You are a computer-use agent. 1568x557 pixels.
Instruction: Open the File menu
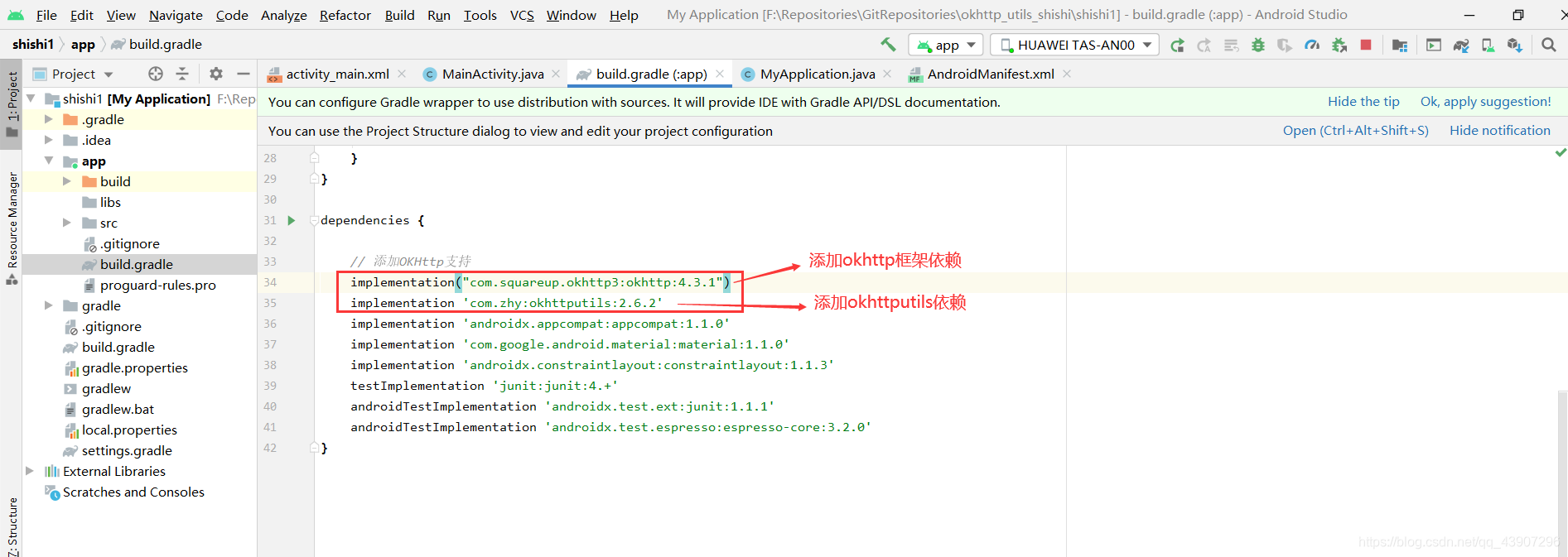(x=46, y=15)
